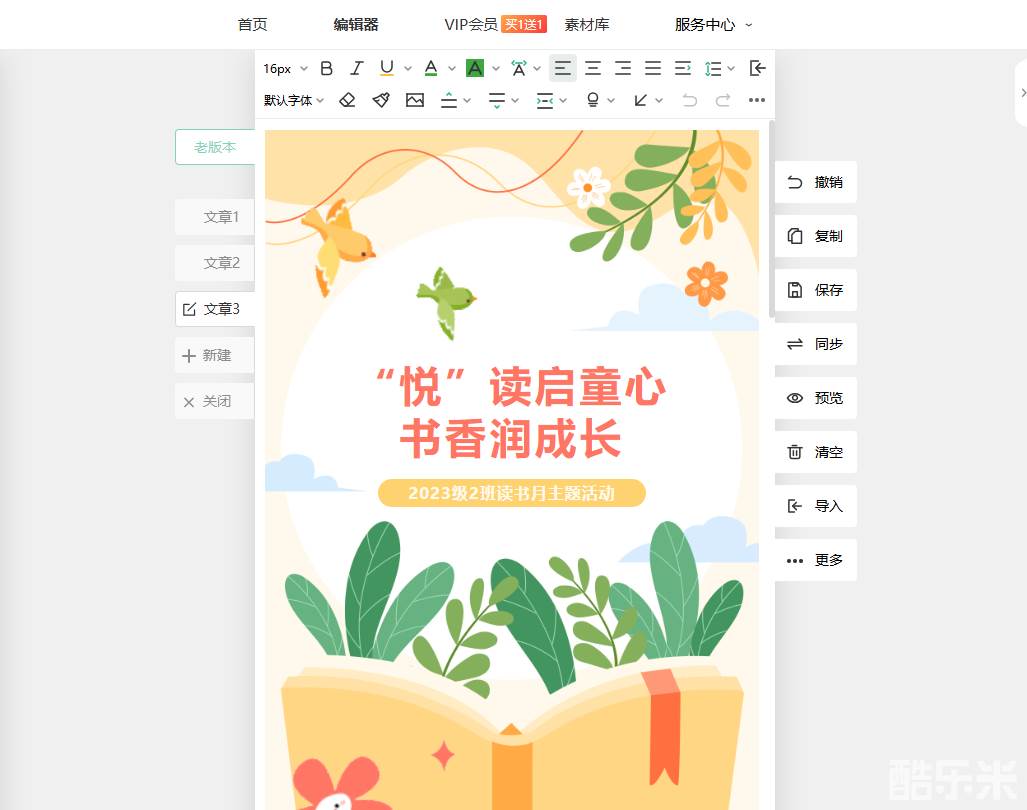Viewport: 1027px width, 810px height.
Task: Open the line spacing dropdown arrow
Action: (731, 69)
